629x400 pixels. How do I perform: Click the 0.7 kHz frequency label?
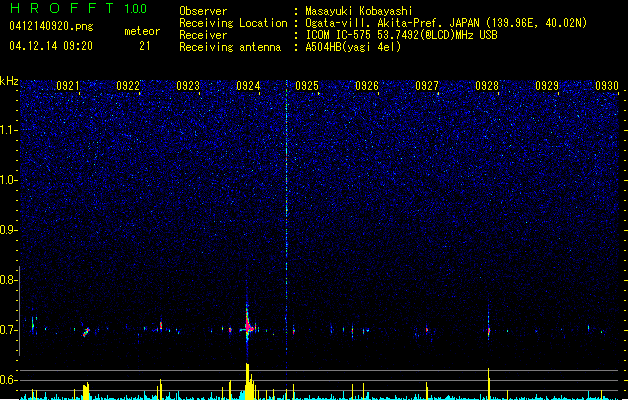tap(8, 330)
